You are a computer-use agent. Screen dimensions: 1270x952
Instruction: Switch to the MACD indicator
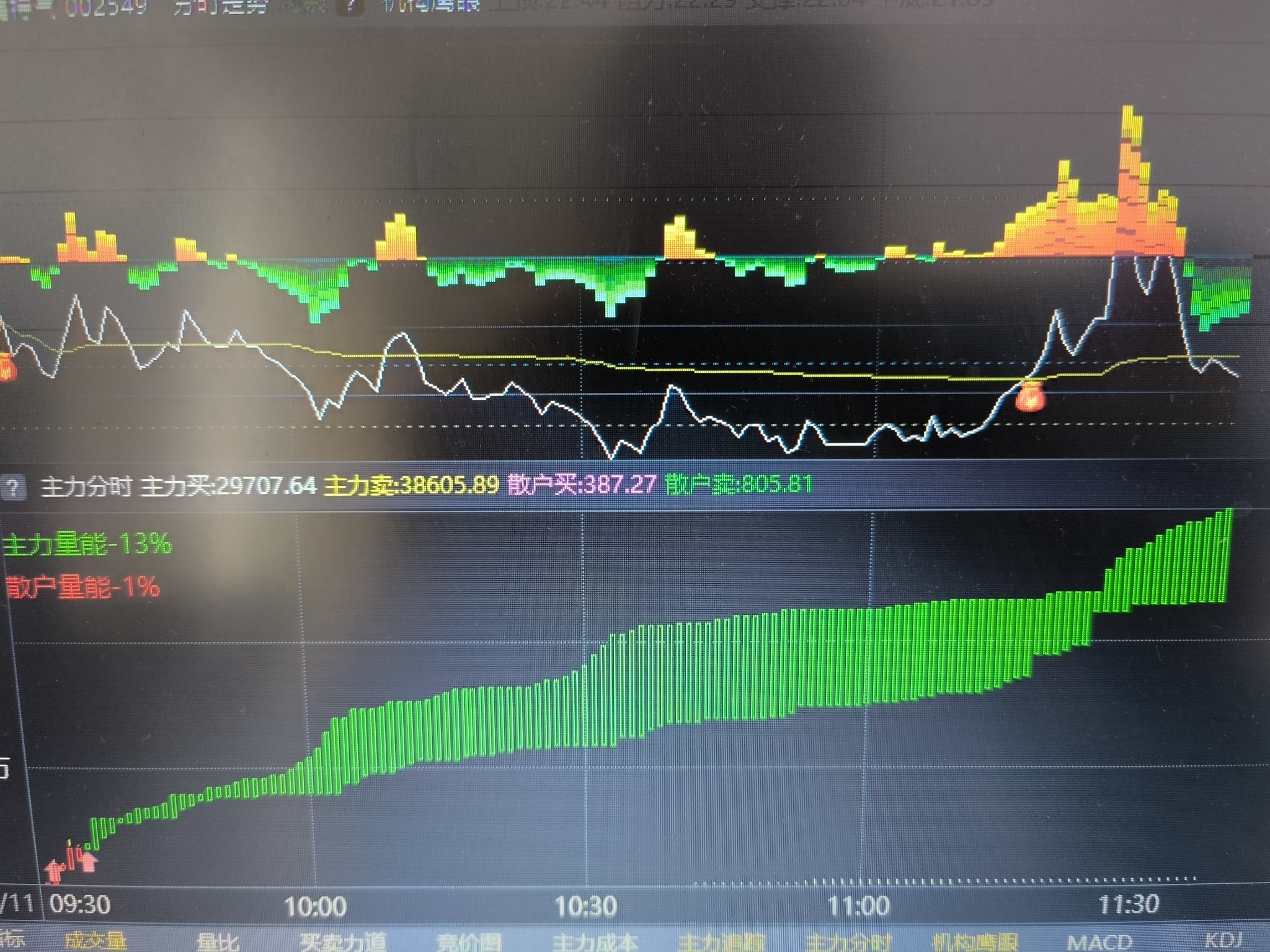pyautogui.click(x=1101, y=942)
